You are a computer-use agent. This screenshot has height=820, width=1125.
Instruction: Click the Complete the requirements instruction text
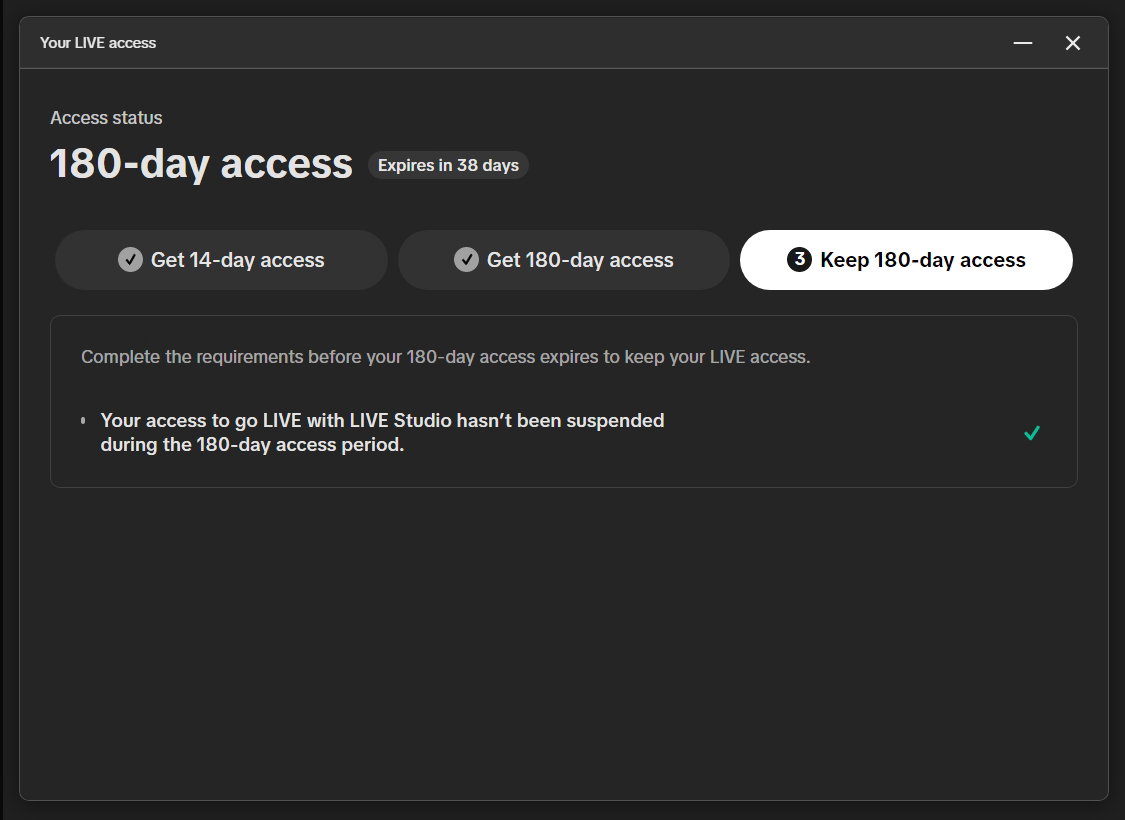pos(445,357)
